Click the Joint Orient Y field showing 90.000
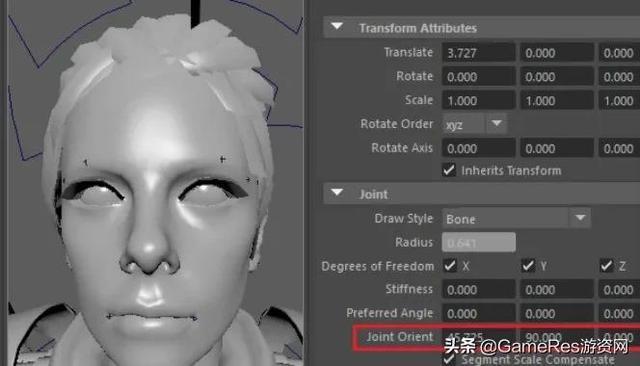Image resolution: width=640 pixels, height=366 pixels. tap(557, 337)
